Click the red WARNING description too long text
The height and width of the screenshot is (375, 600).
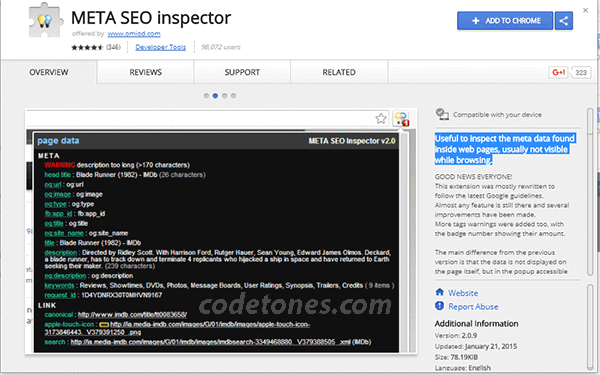pyautogui.click(x=117, y=165)
